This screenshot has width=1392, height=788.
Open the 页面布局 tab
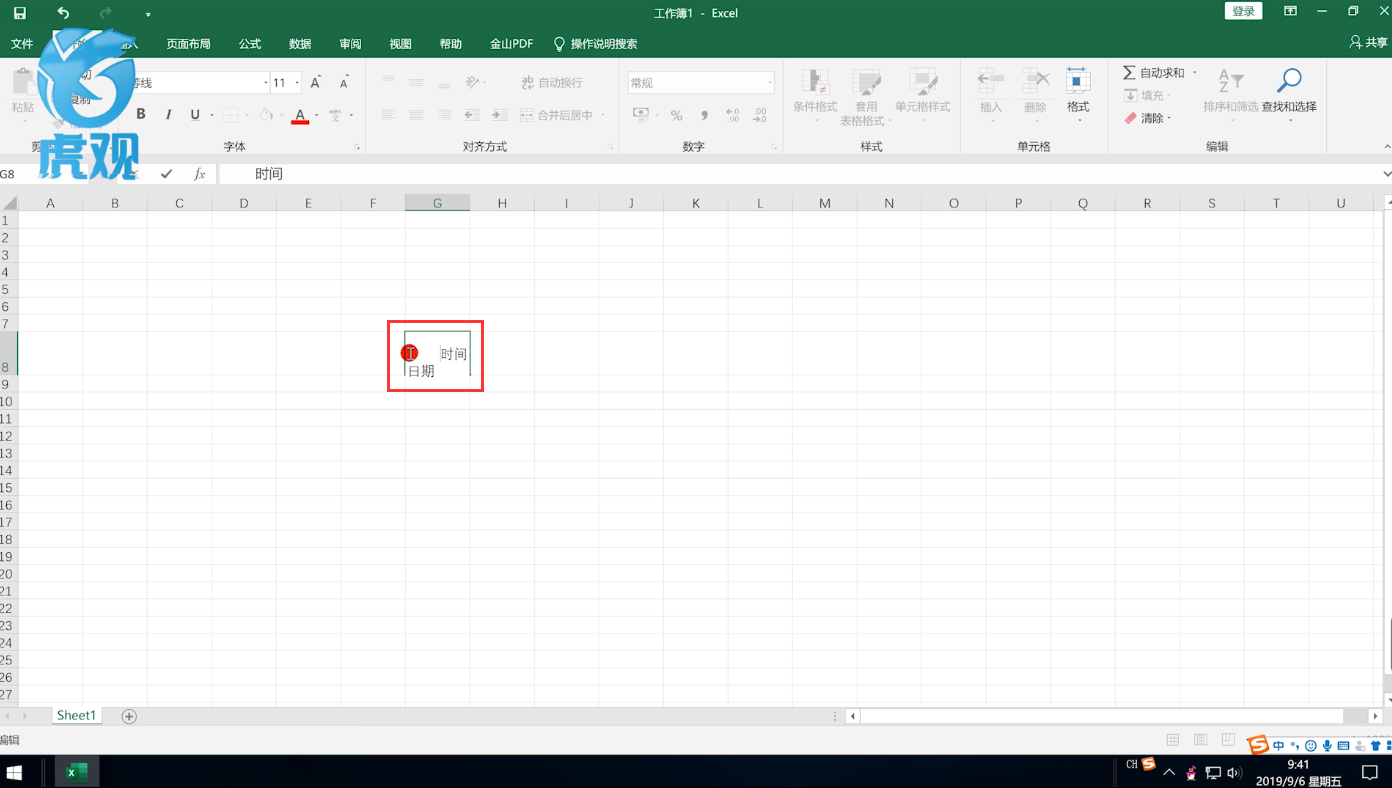[189, 44]
